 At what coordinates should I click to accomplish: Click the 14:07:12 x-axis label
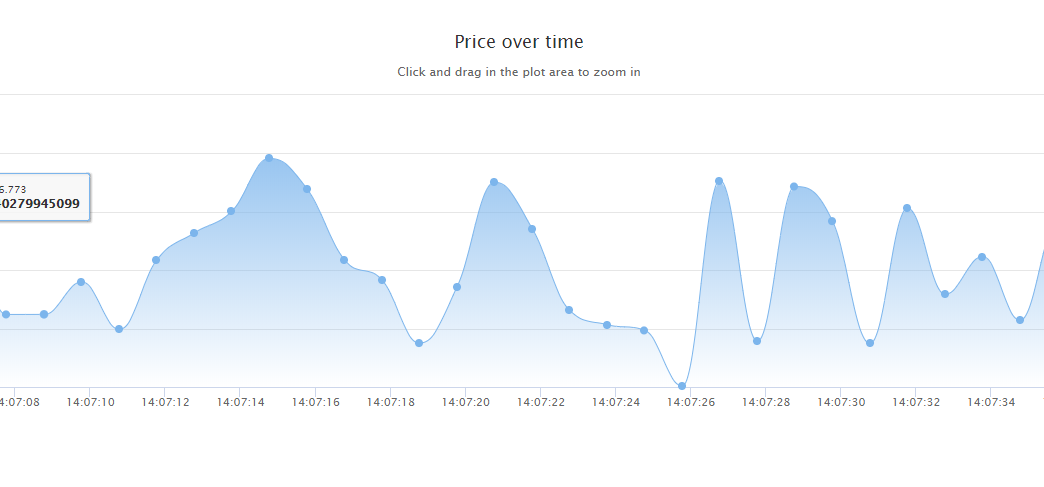166,402
